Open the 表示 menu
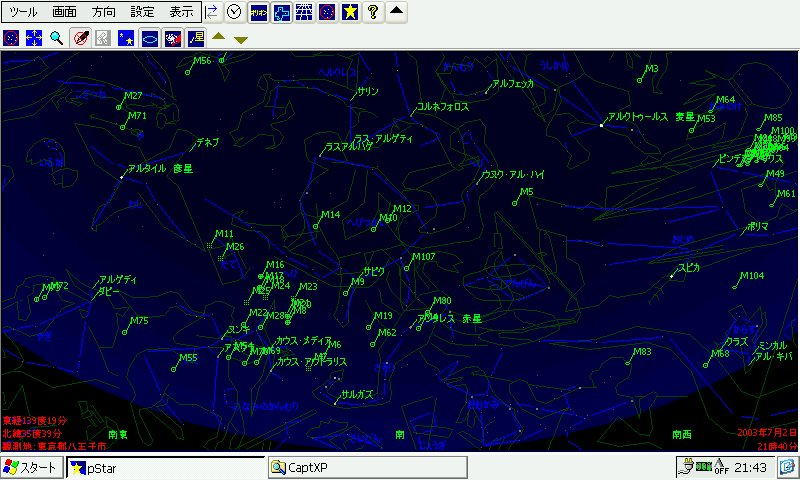 pos(181,12)
